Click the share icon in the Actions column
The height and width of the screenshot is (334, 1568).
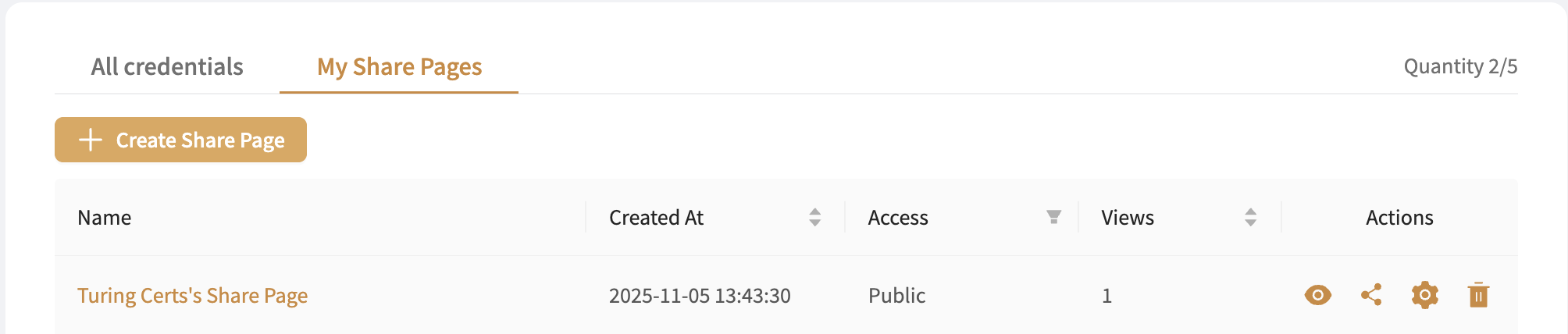click(x=1371, y=295)
